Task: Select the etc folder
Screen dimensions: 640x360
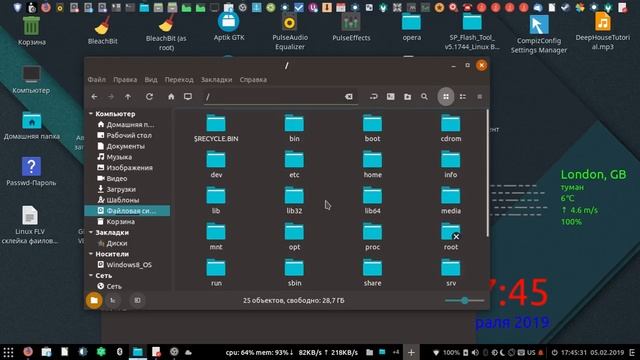Action: pos(294,164)
